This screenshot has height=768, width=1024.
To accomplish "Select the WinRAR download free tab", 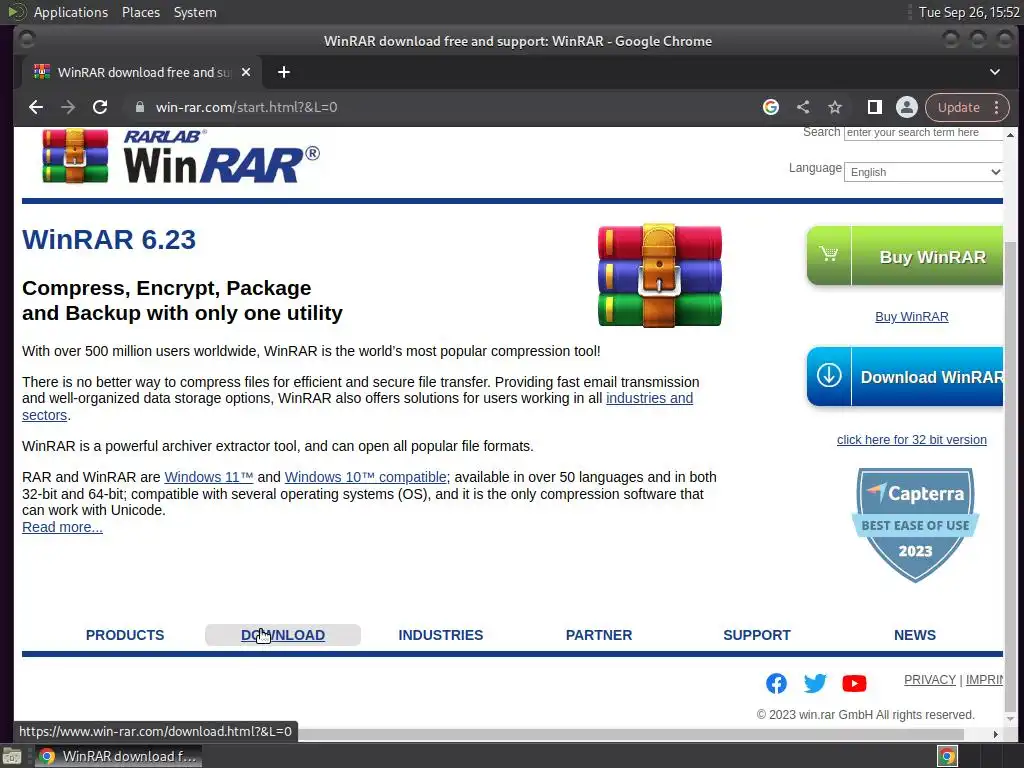I will click(x=142, y=72).
